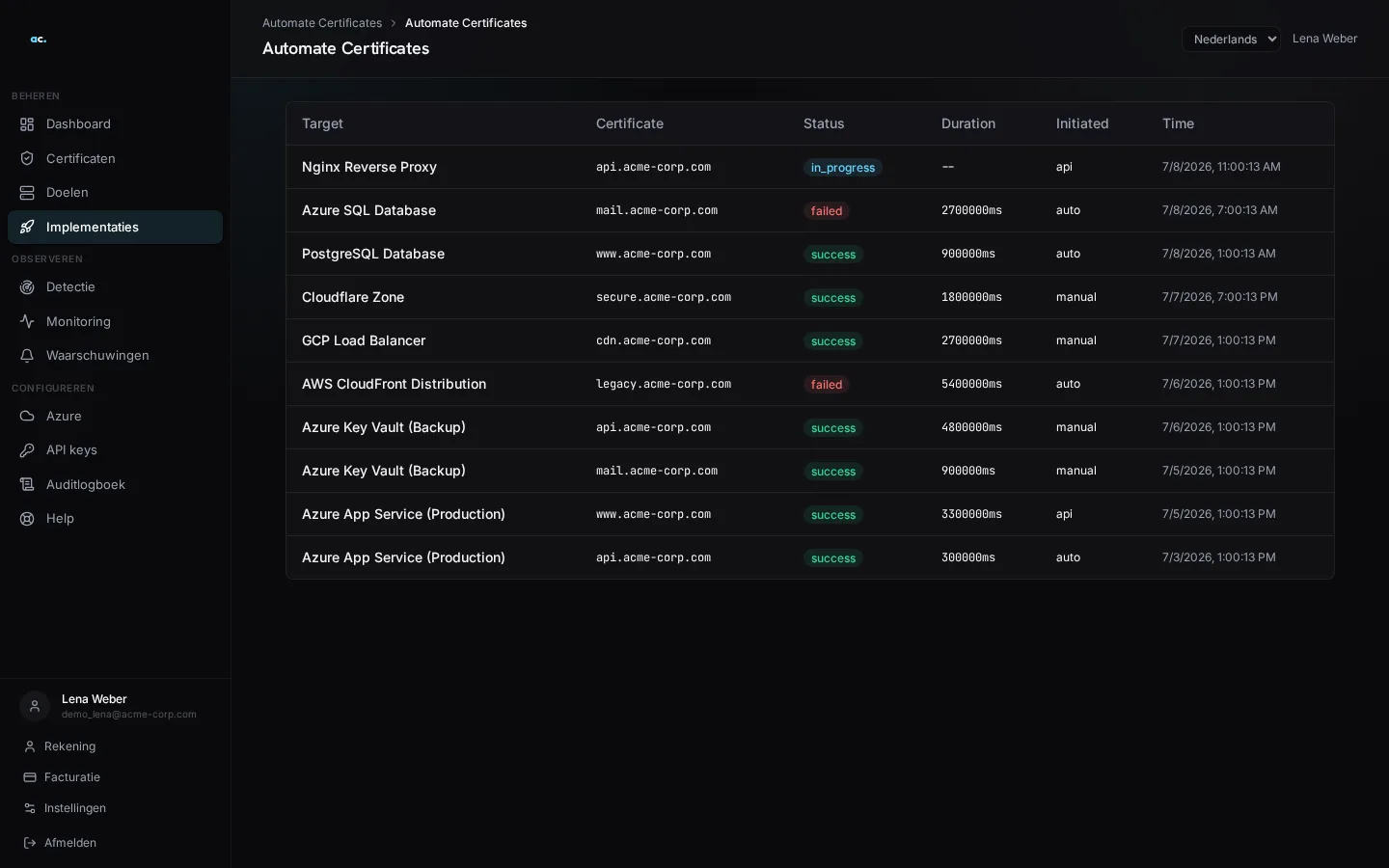Viewport: 1389px width, 868px height.
Task: Click the 7/8/2026, 11:00:13 AM timestamp
Action: point(1221,167)
